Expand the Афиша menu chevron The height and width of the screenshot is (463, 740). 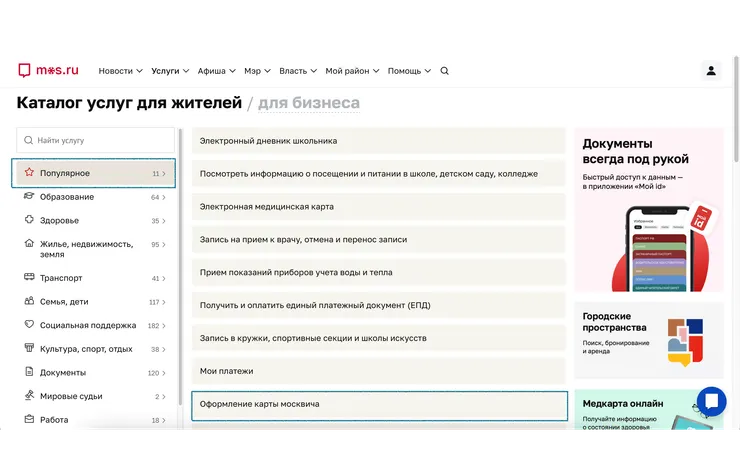(232, 71)
